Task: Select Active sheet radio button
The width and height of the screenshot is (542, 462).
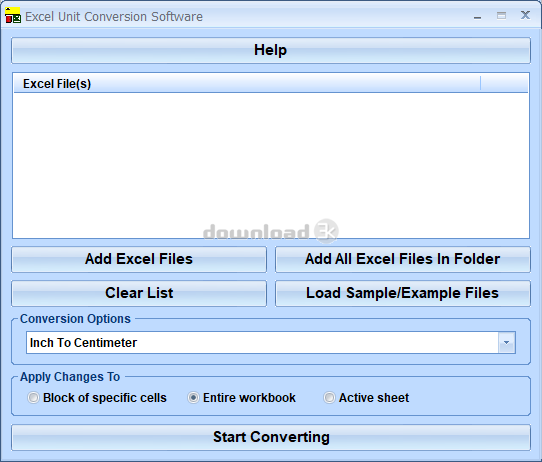Action: point(329,398)
